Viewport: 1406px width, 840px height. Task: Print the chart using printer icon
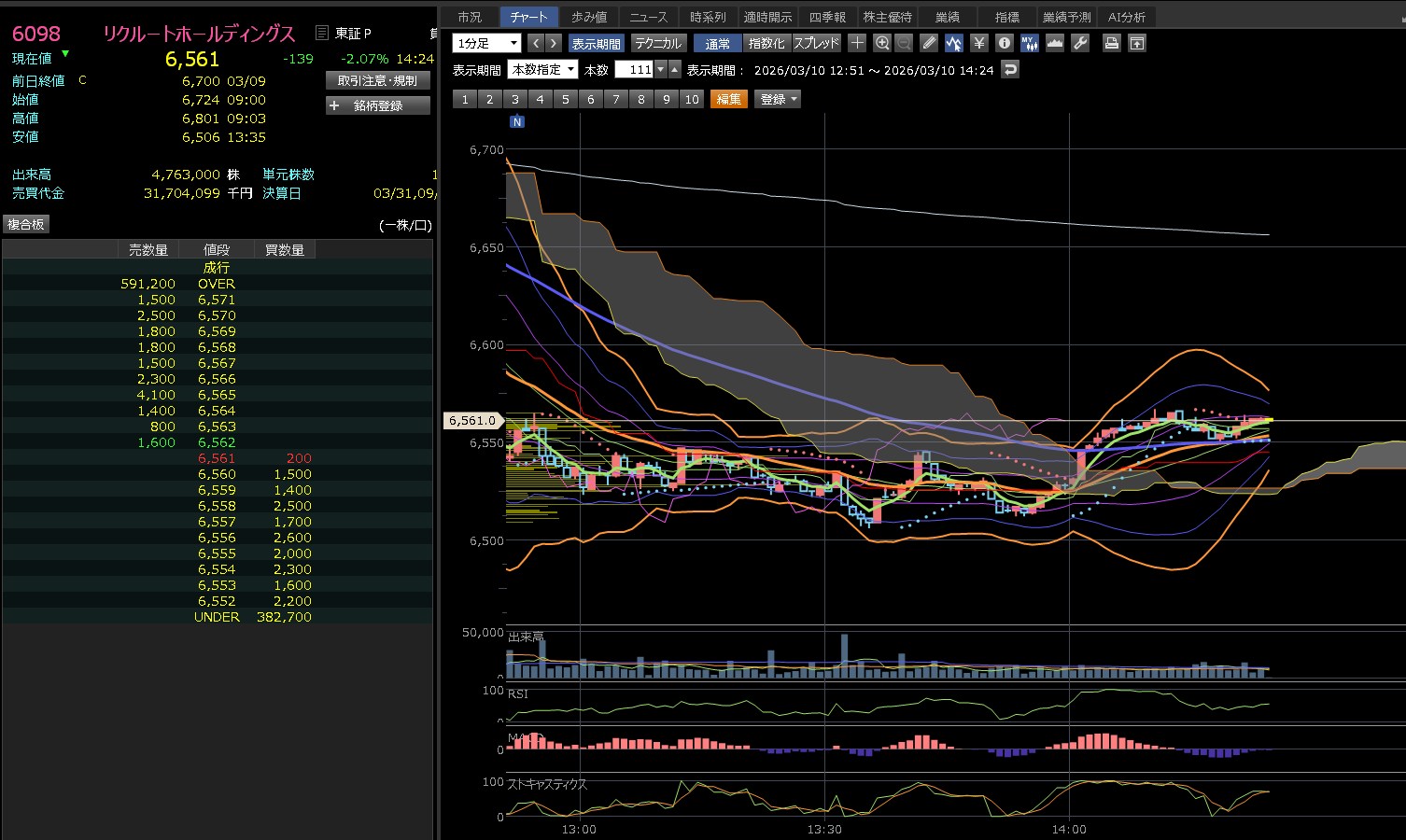[1111, 43]
